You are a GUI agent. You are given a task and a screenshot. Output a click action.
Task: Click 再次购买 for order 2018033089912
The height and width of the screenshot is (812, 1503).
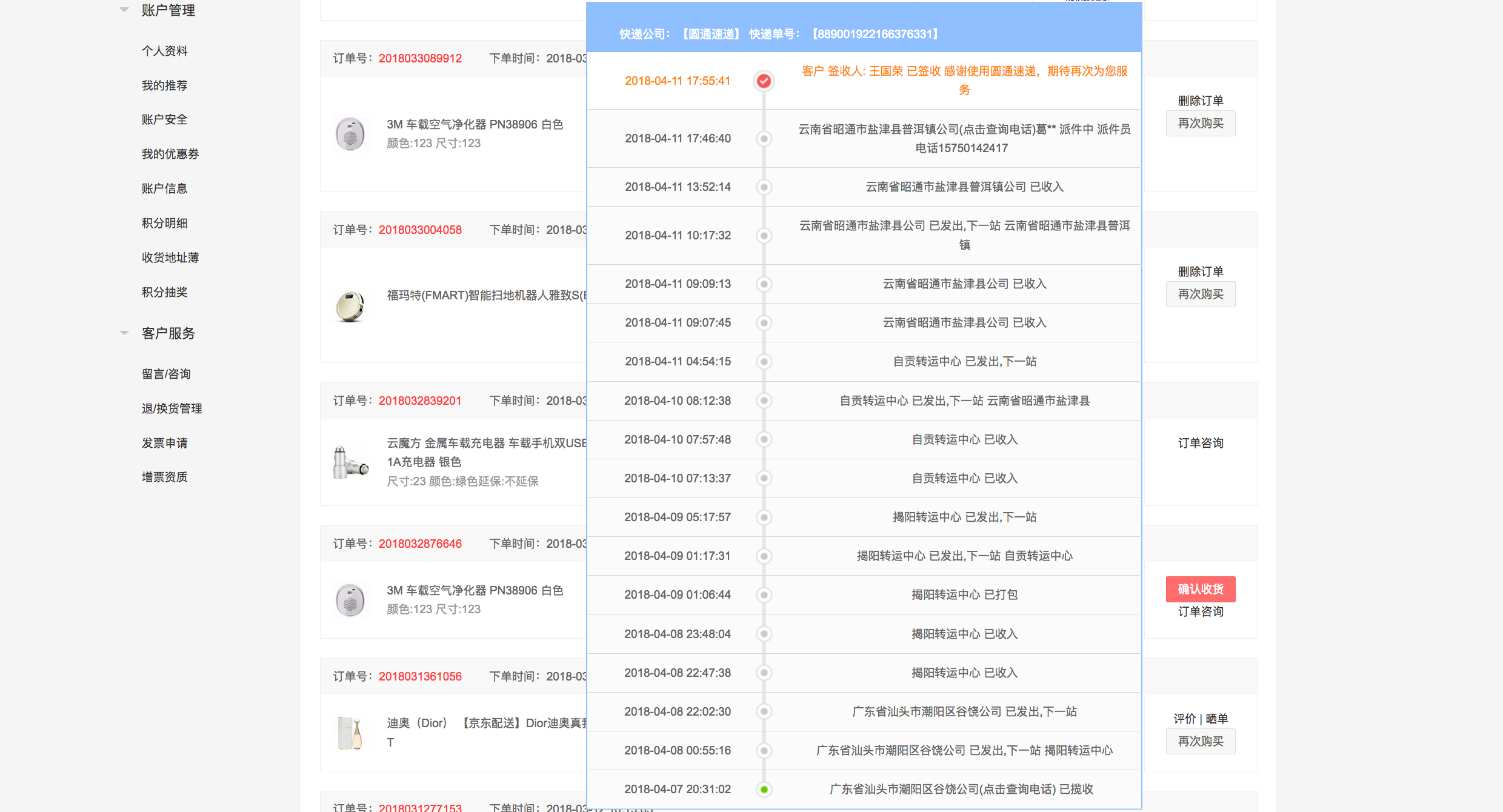point(1201,124)
